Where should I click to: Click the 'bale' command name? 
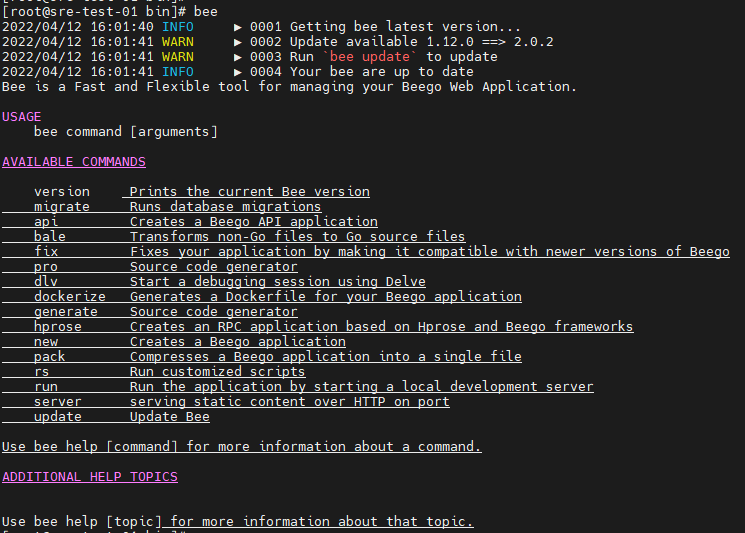(x=49, y=237)
